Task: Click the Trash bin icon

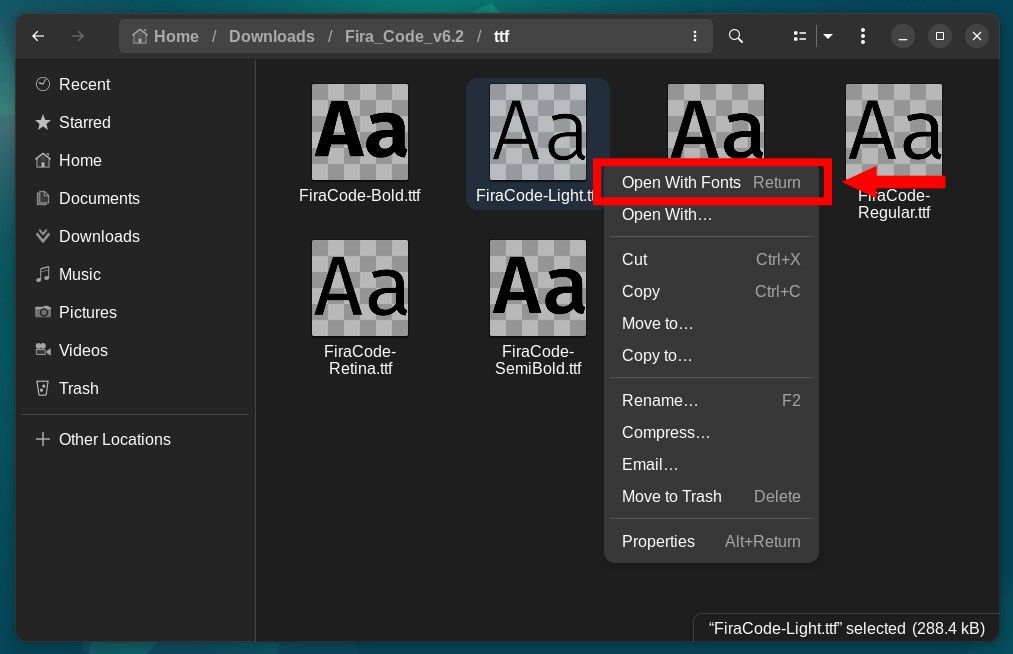Action: tap(43, 388)
